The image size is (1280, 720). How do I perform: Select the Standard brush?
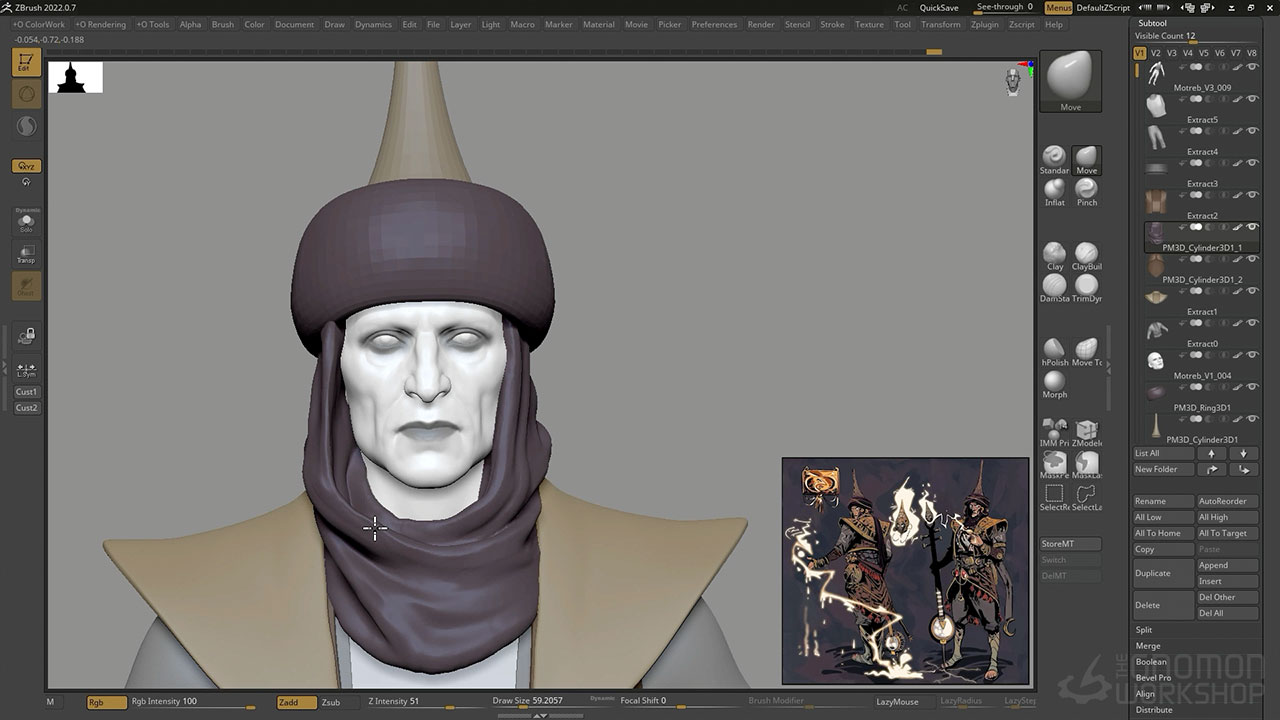point(1054,158)
